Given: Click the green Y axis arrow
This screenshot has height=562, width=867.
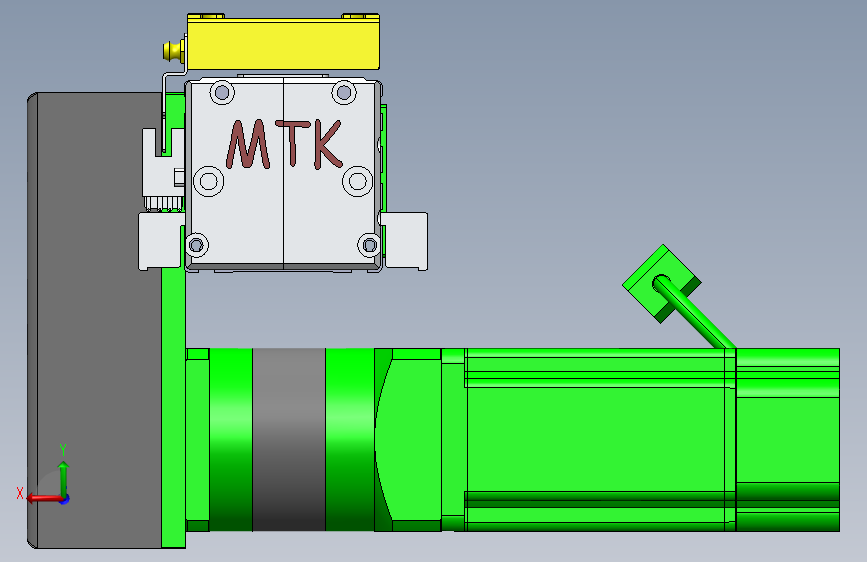Looking at the screenshot, I should tap(64, 478).
